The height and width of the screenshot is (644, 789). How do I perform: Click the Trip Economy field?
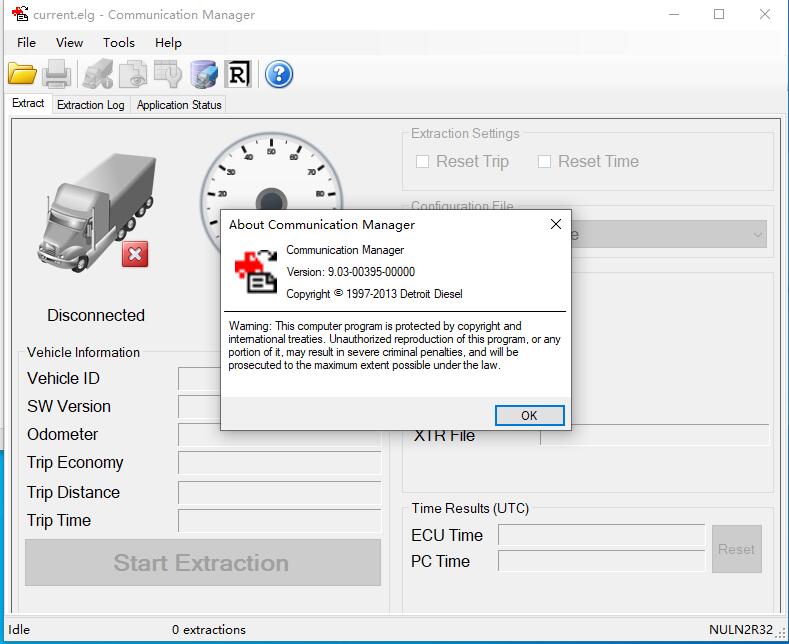click(279, 462)
